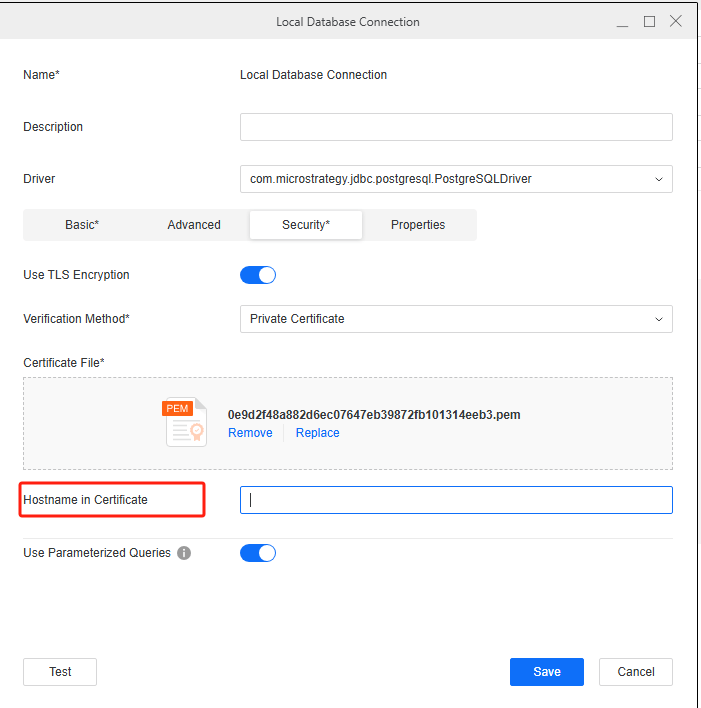Viewport: 701px width, 708px height.
Task: Expand the Verification Method dropdown
Action: (456, 319)
